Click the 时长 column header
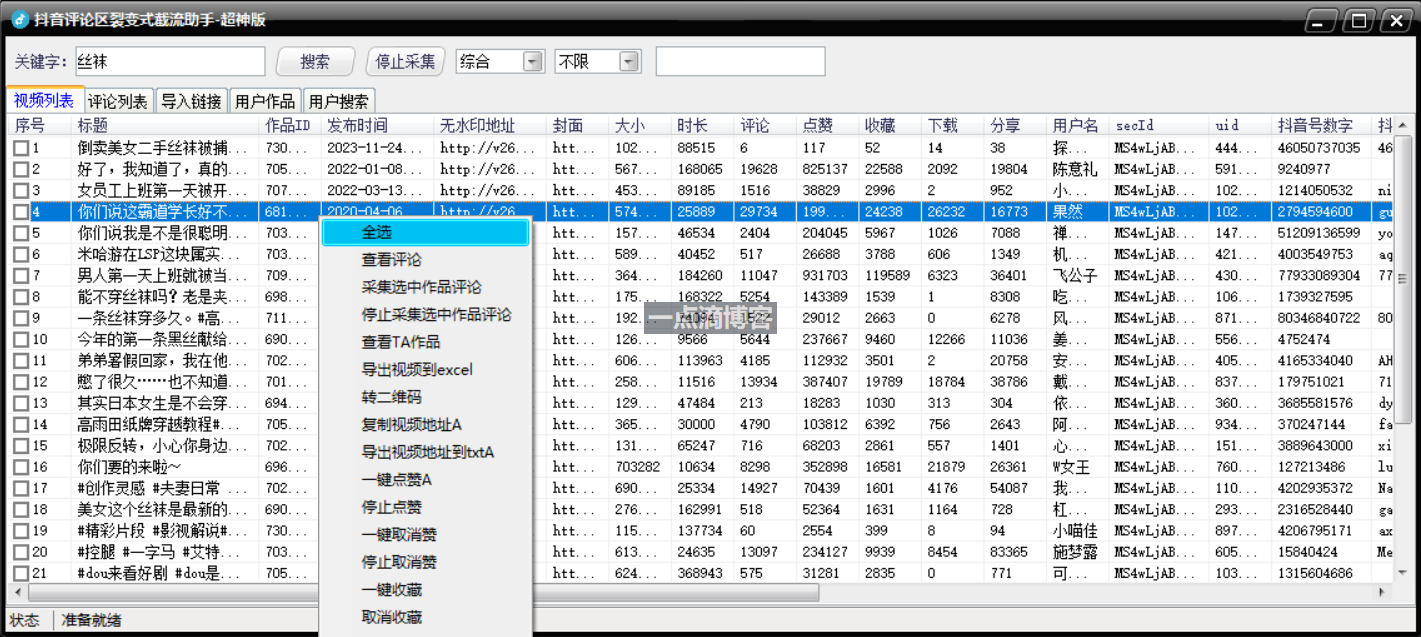The width and height of the screenshot is (1421, 637). pyautogui.click(x=704, y=126)
